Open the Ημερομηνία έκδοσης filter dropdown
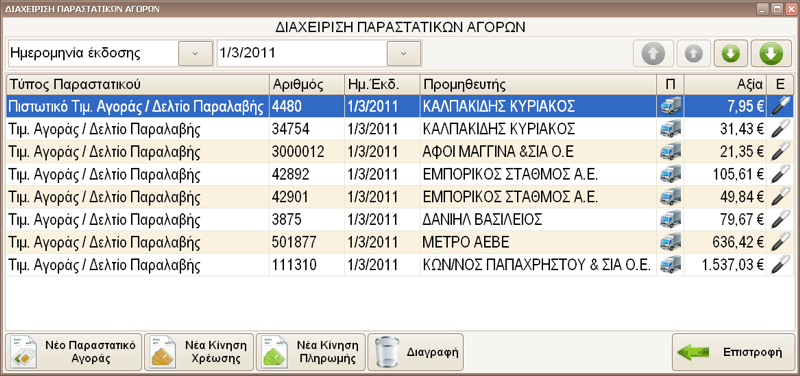The width and height of the screenshot is (800, 376). point(195,54)
